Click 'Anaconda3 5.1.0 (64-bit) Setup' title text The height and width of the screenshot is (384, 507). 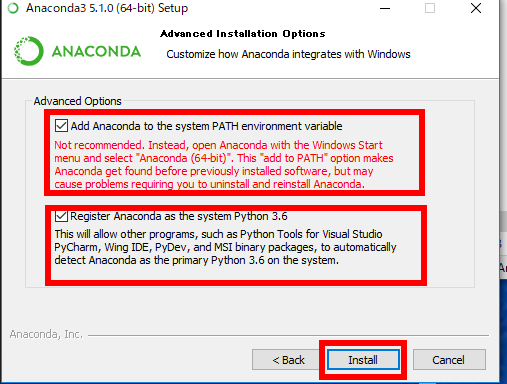click(107, 8)
